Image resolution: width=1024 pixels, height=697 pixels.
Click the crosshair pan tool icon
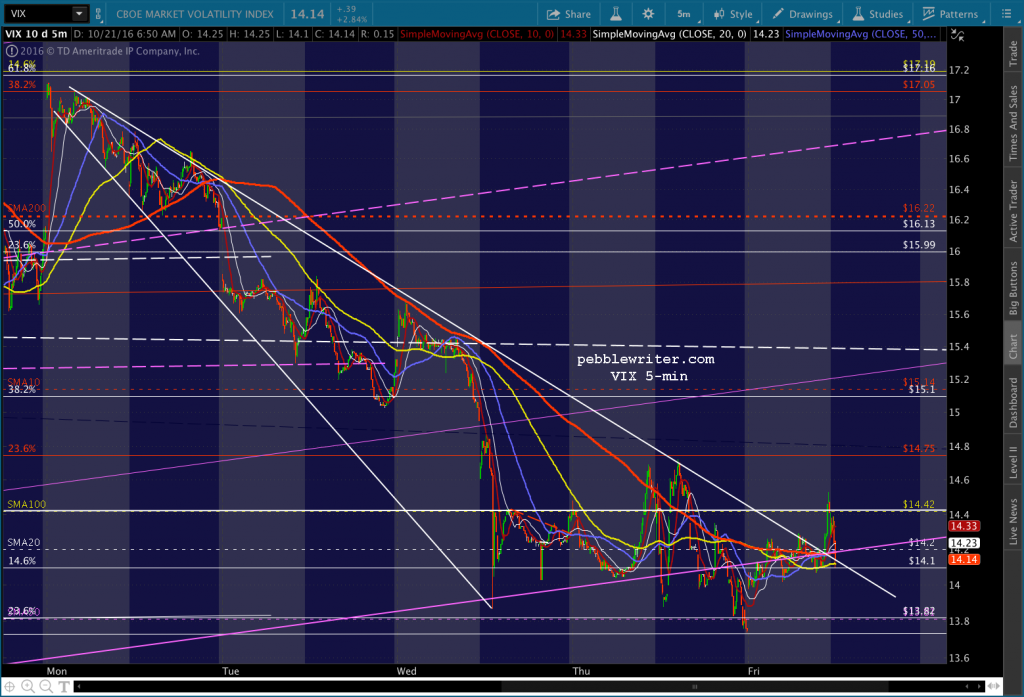click(x=10, y=687)
